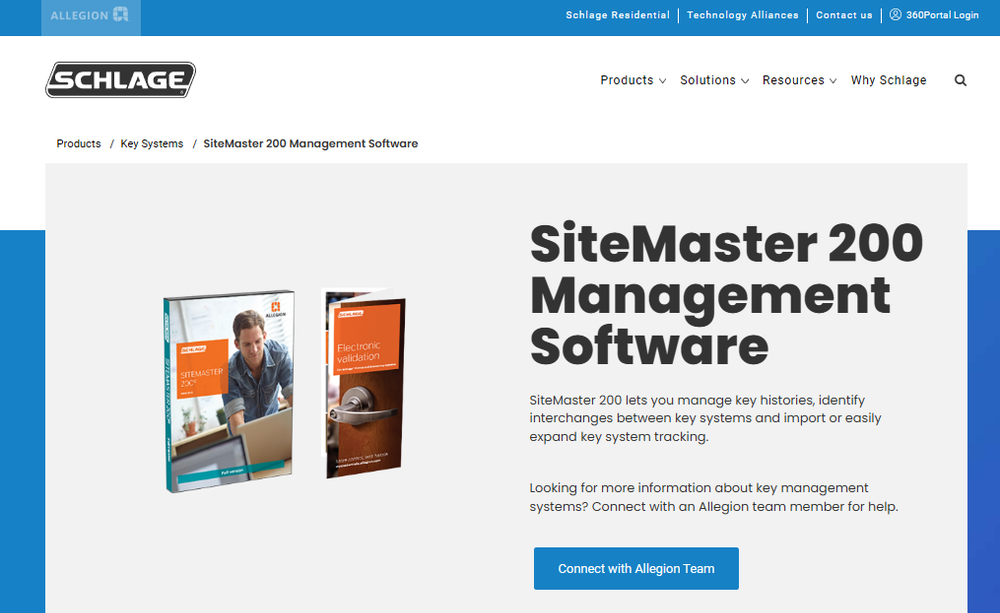Click SiteMaster 200 software box image
This screenshot has height=613, width=1000.
pyautogui.click(x=230, y=391)
